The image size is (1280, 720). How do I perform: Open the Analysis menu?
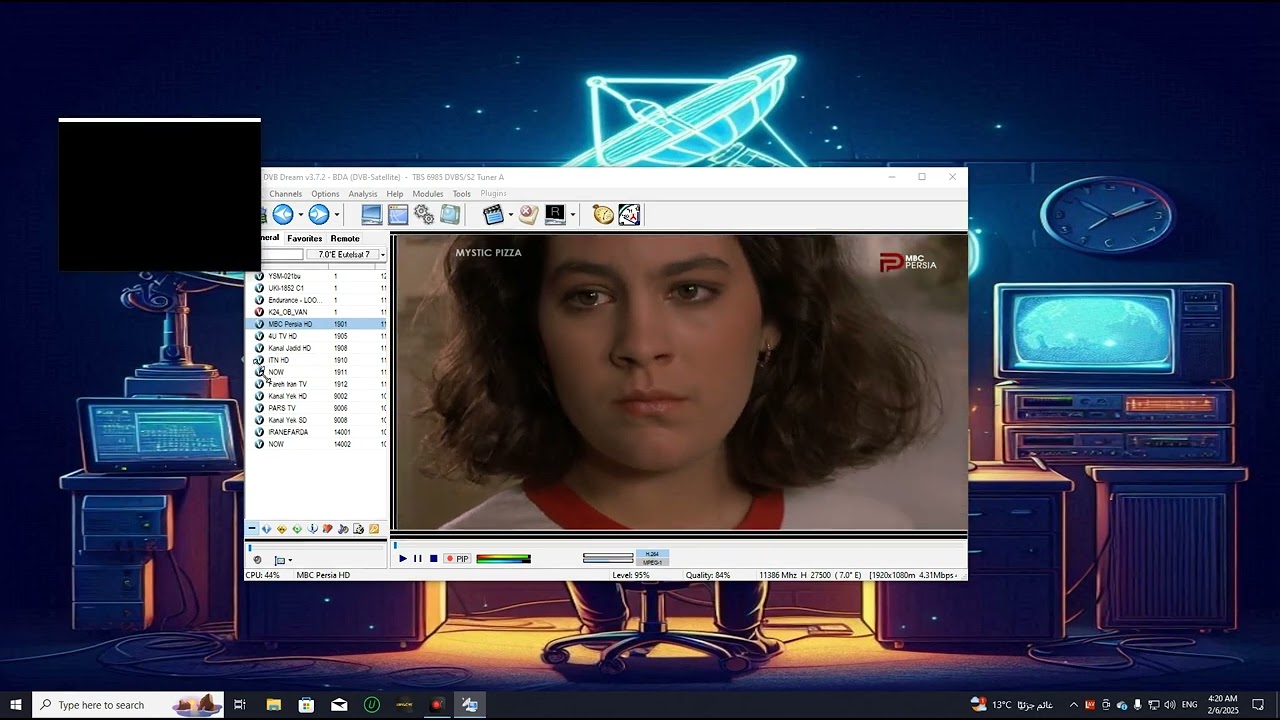point(363,194)
